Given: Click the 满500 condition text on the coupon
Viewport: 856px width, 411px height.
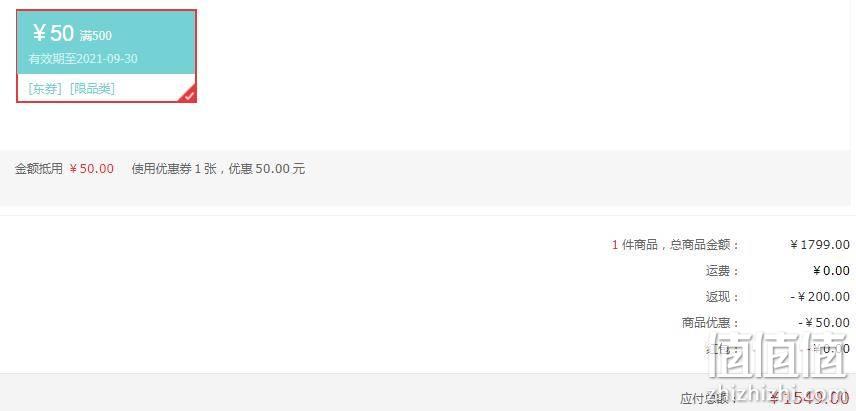Looking at the screenshot, I should tap(96, 36).
